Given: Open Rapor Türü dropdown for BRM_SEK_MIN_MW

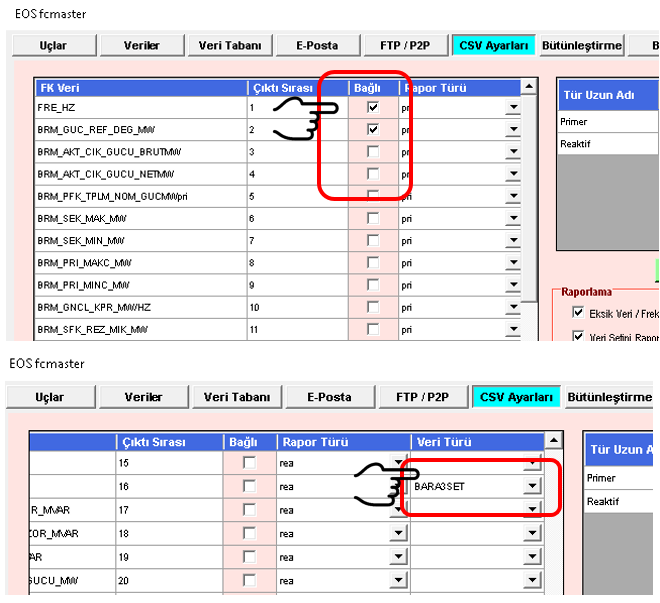Looking at the screenshot, I should tap(513, 241).
